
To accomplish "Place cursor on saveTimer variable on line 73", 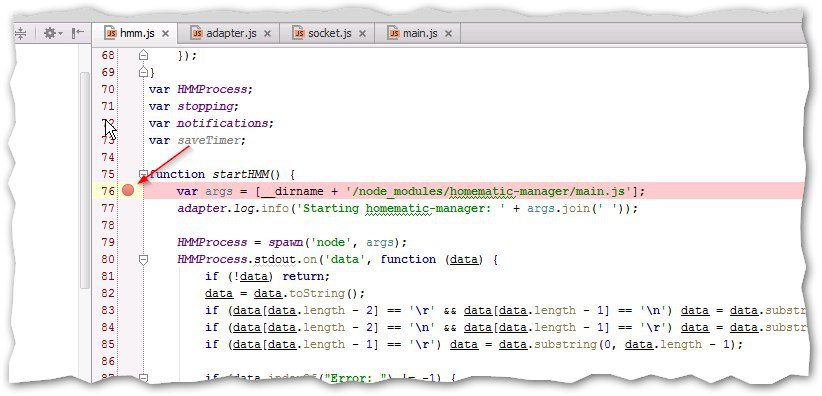I will pyautogui.click(x=209, y=141).
